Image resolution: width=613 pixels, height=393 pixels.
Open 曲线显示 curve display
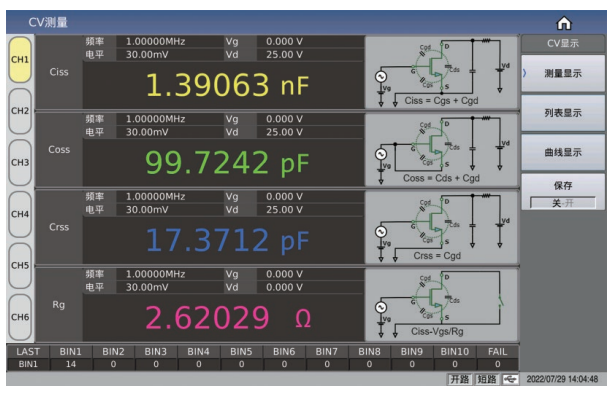pos(563,153)
